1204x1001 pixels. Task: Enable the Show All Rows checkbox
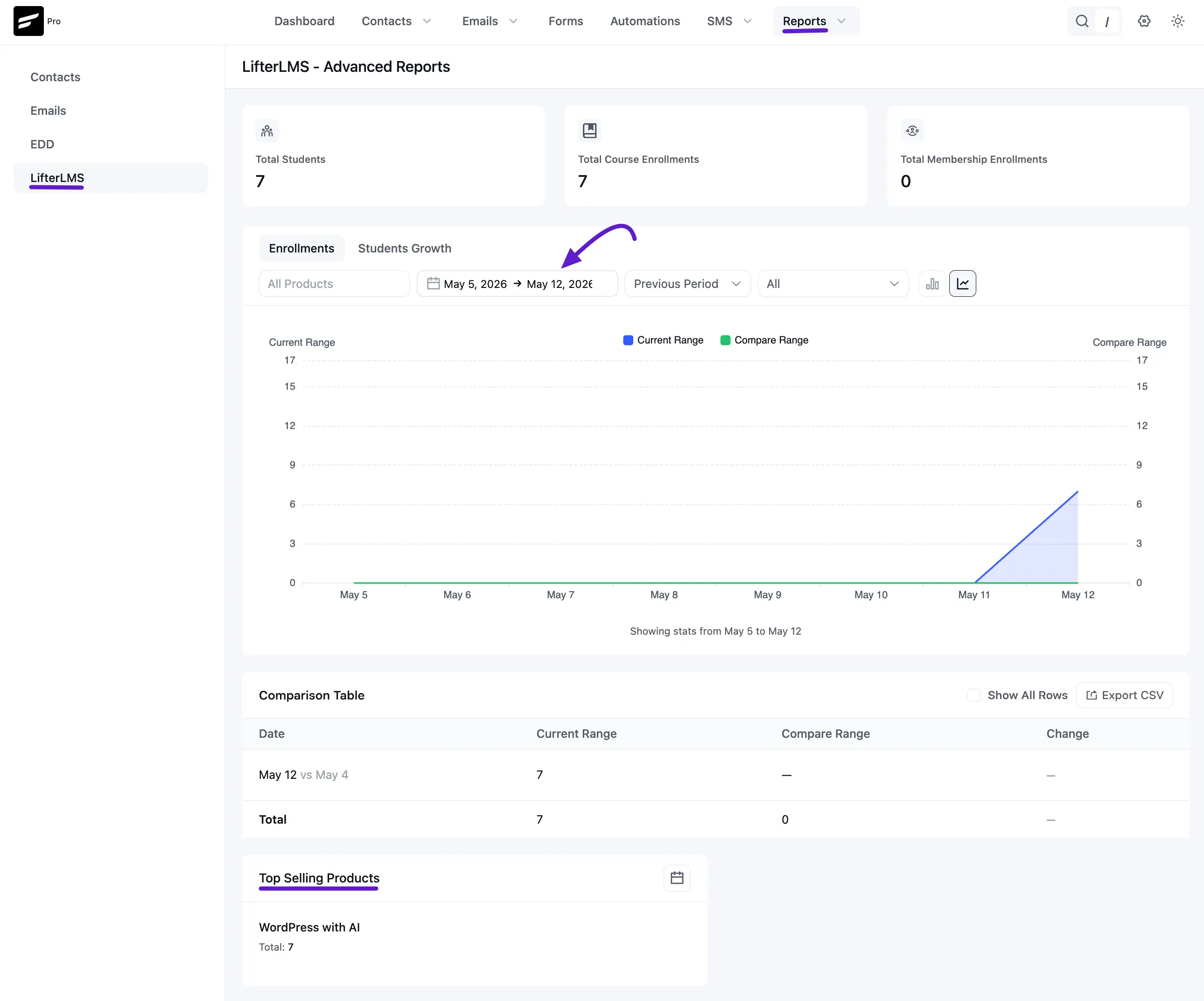coord(973,695)
